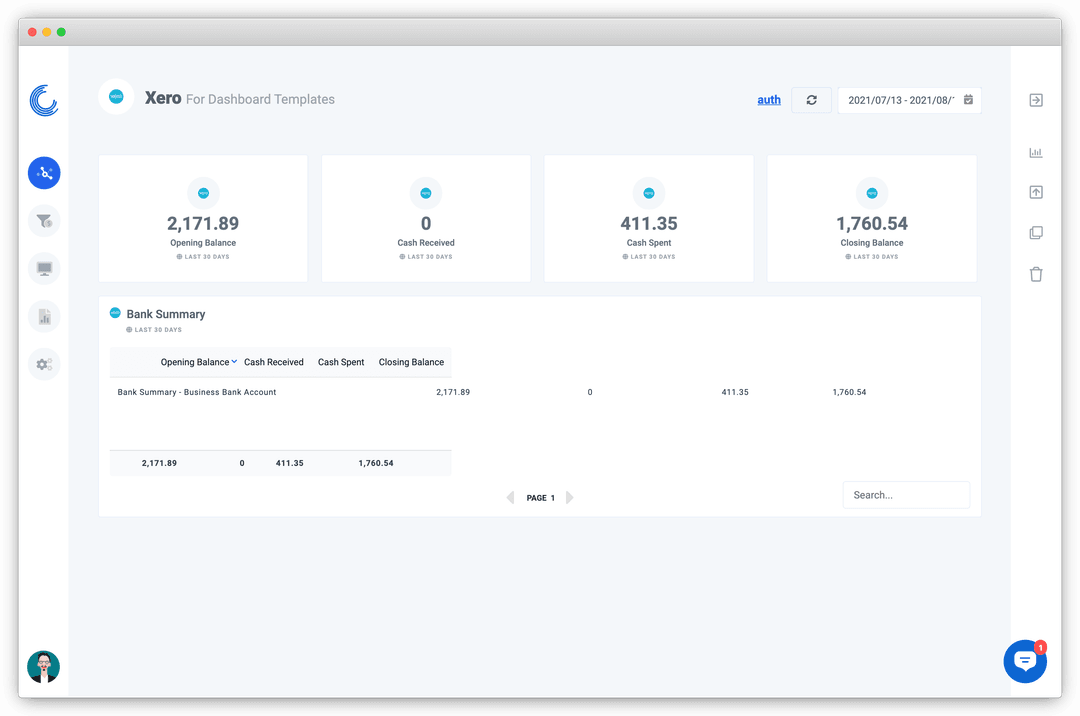Click the upload export icon in right panel
The image size is (1080, 716).
tap(1036, 192)
